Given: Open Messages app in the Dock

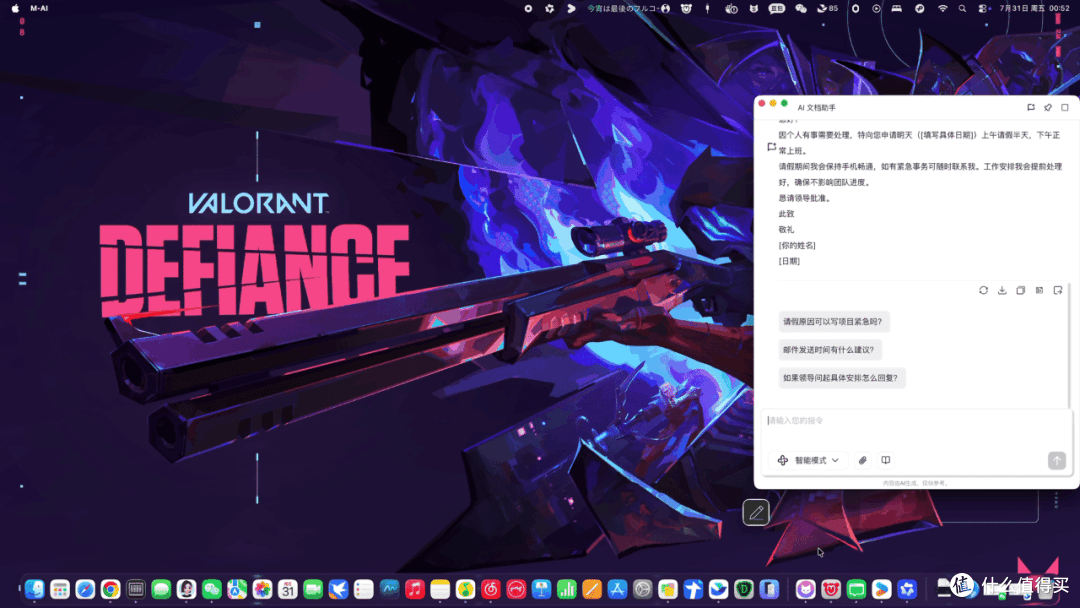Looking at the screenshot, I should 161,589.
